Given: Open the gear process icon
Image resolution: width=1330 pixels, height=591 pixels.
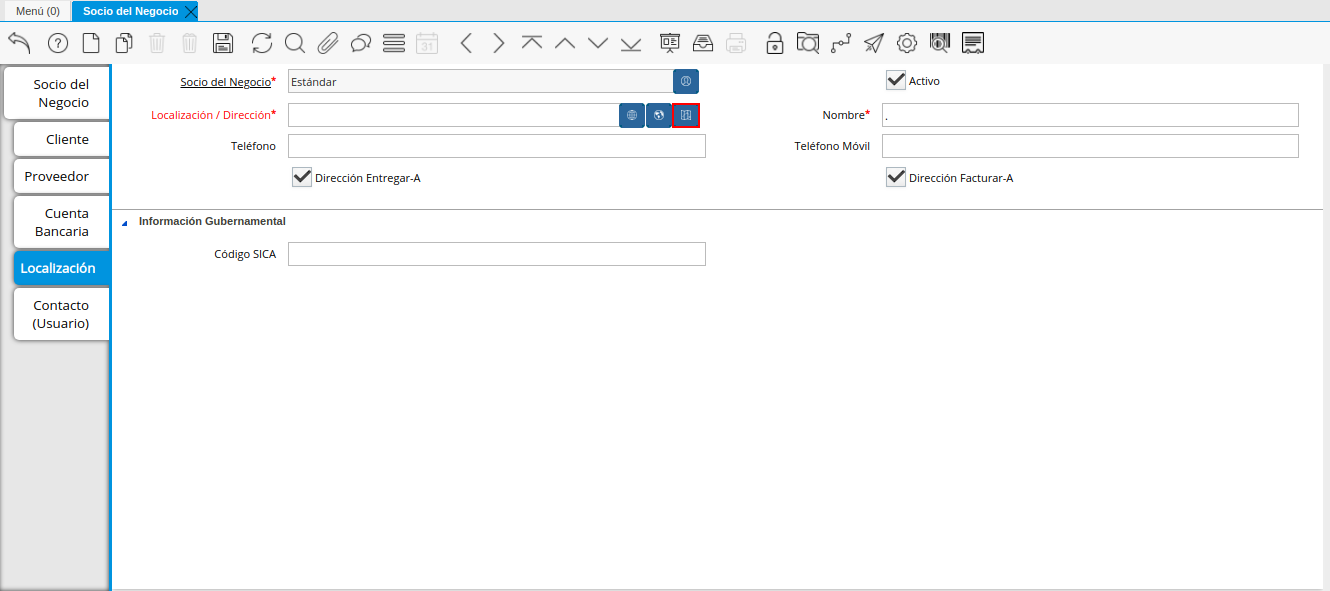Looking at the screenshot, I should point(907,43).
